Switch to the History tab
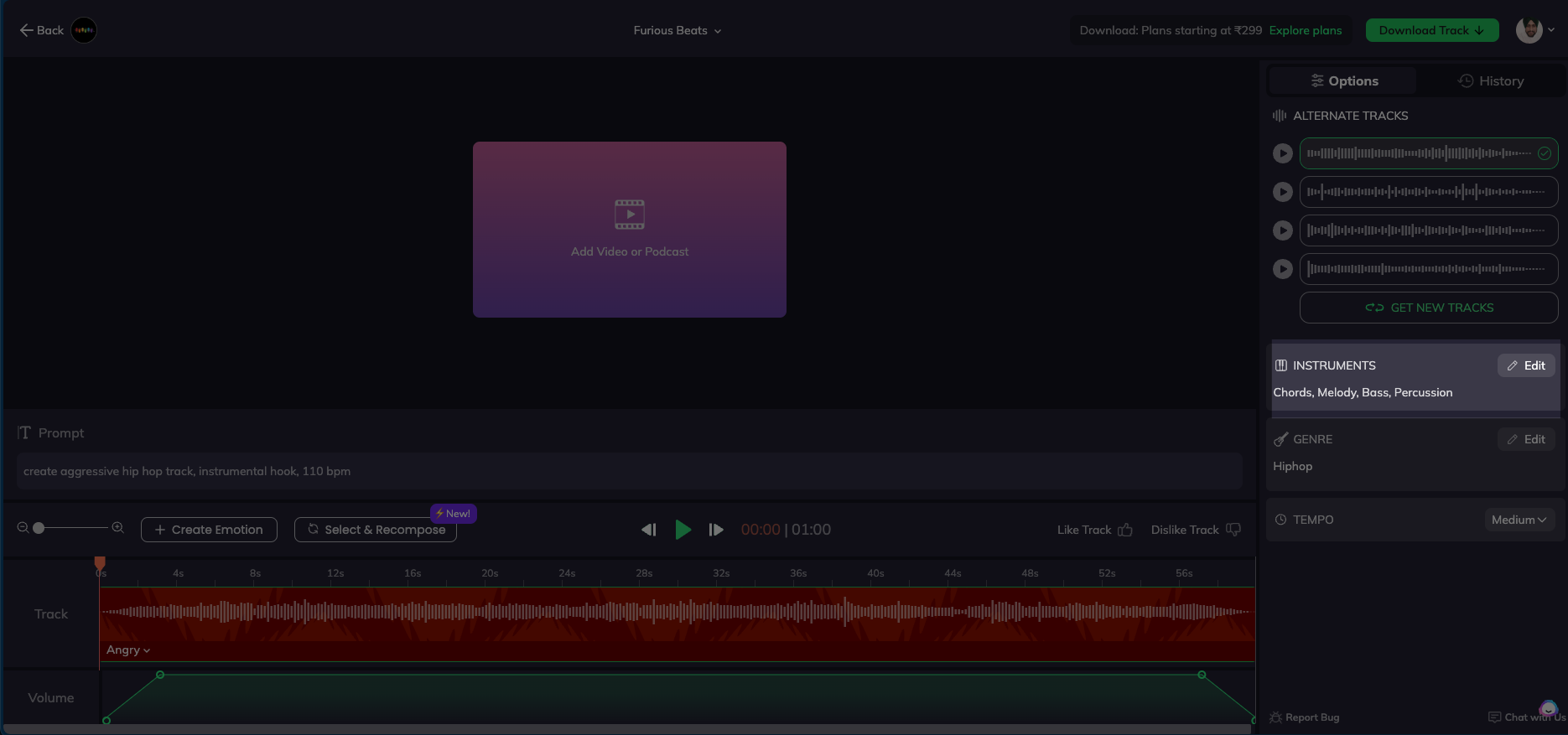 point(1491,81)
